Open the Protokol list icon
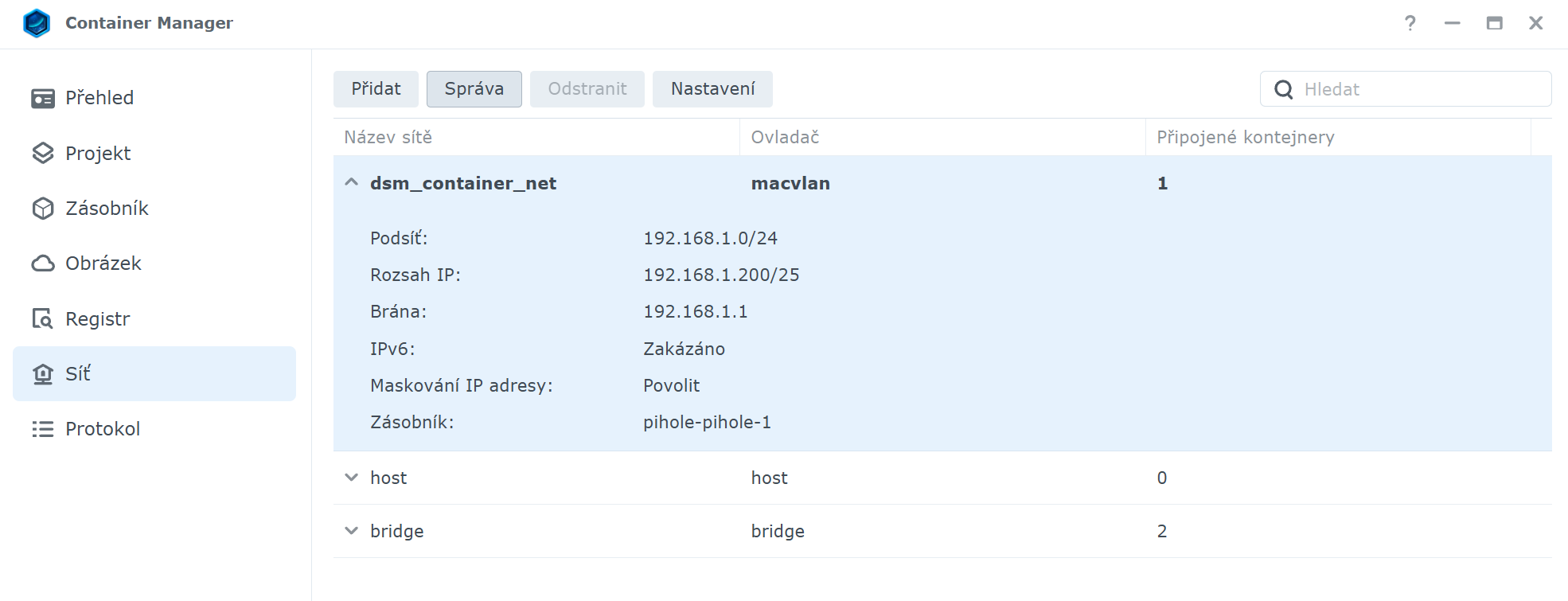Image resolution: width=1568 pixels, height=601 pixels. pyautogui.click(x=43, y=429)
